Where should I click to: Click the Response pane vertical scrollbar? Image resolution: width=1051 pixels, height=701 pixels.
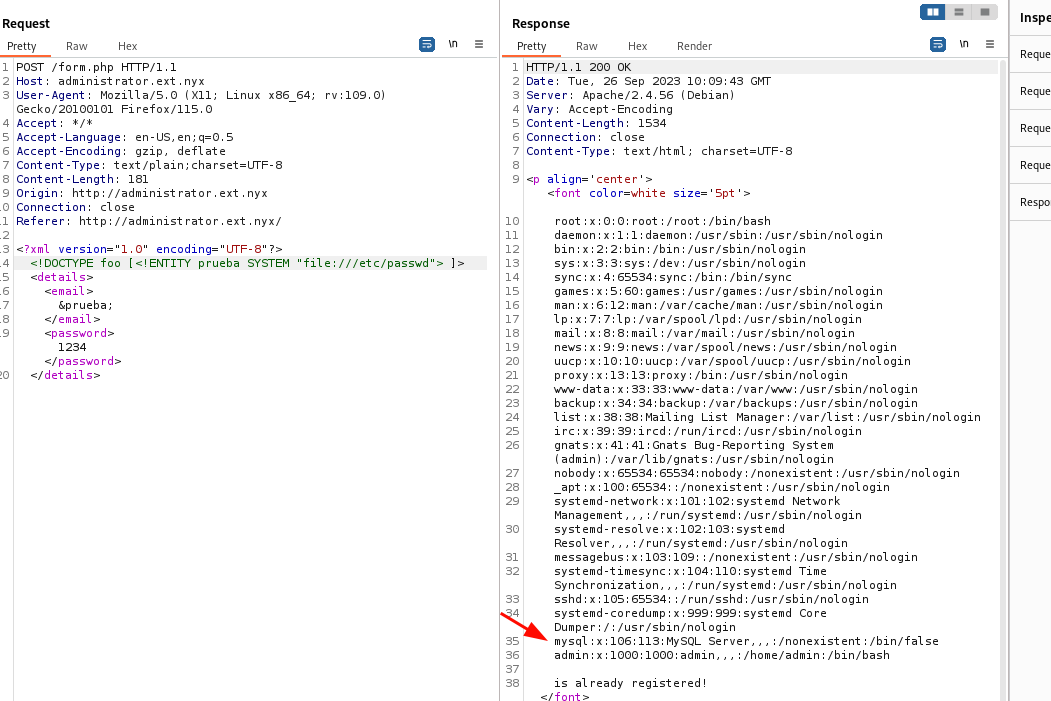(1003, 381)
